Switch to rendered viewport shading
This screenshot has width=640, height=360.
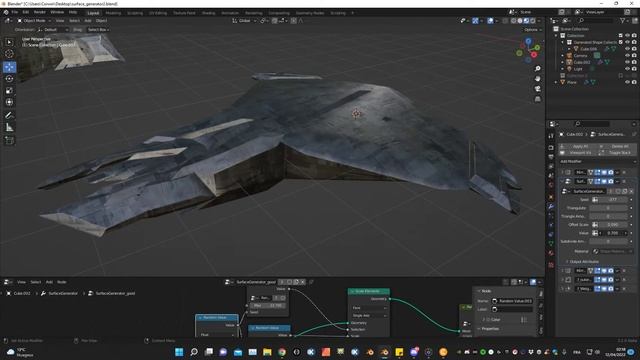[533, 20]
